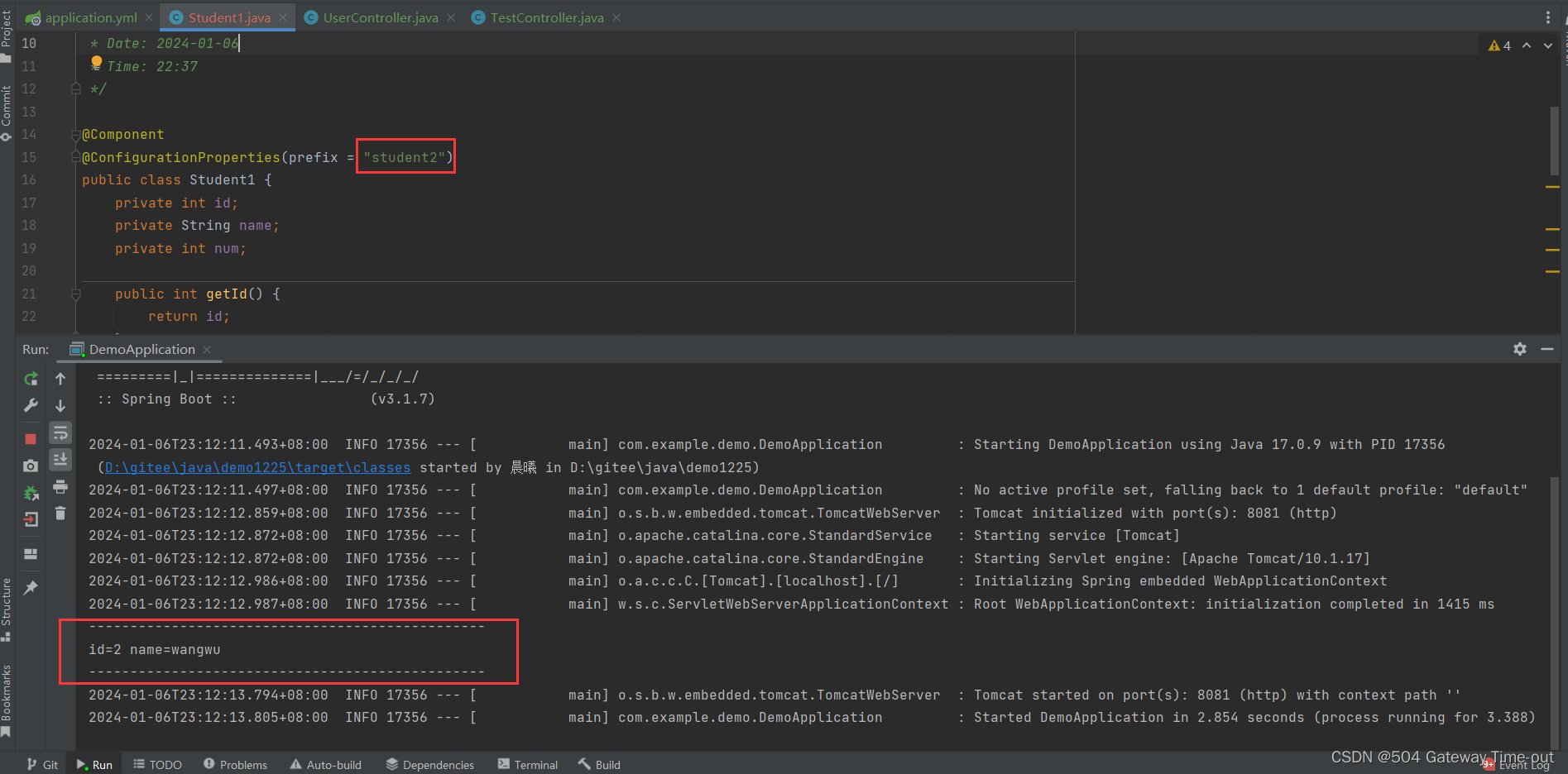Click the Run tool window button

point(94,765)
